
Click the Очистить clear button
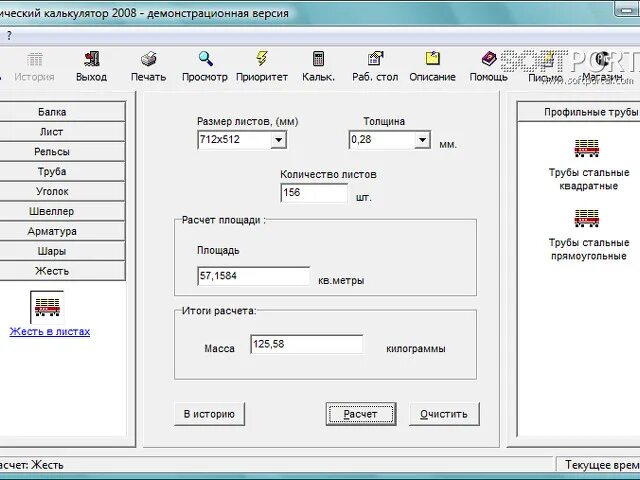click(444, 414)
